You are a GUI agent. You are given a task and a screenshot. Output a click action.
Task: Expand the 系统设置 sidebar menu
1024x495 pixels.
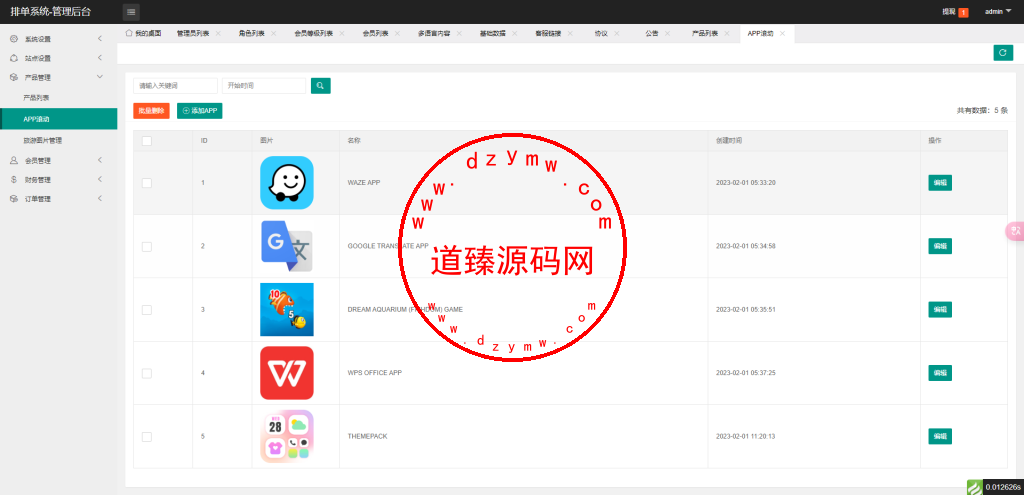(100, 39)
